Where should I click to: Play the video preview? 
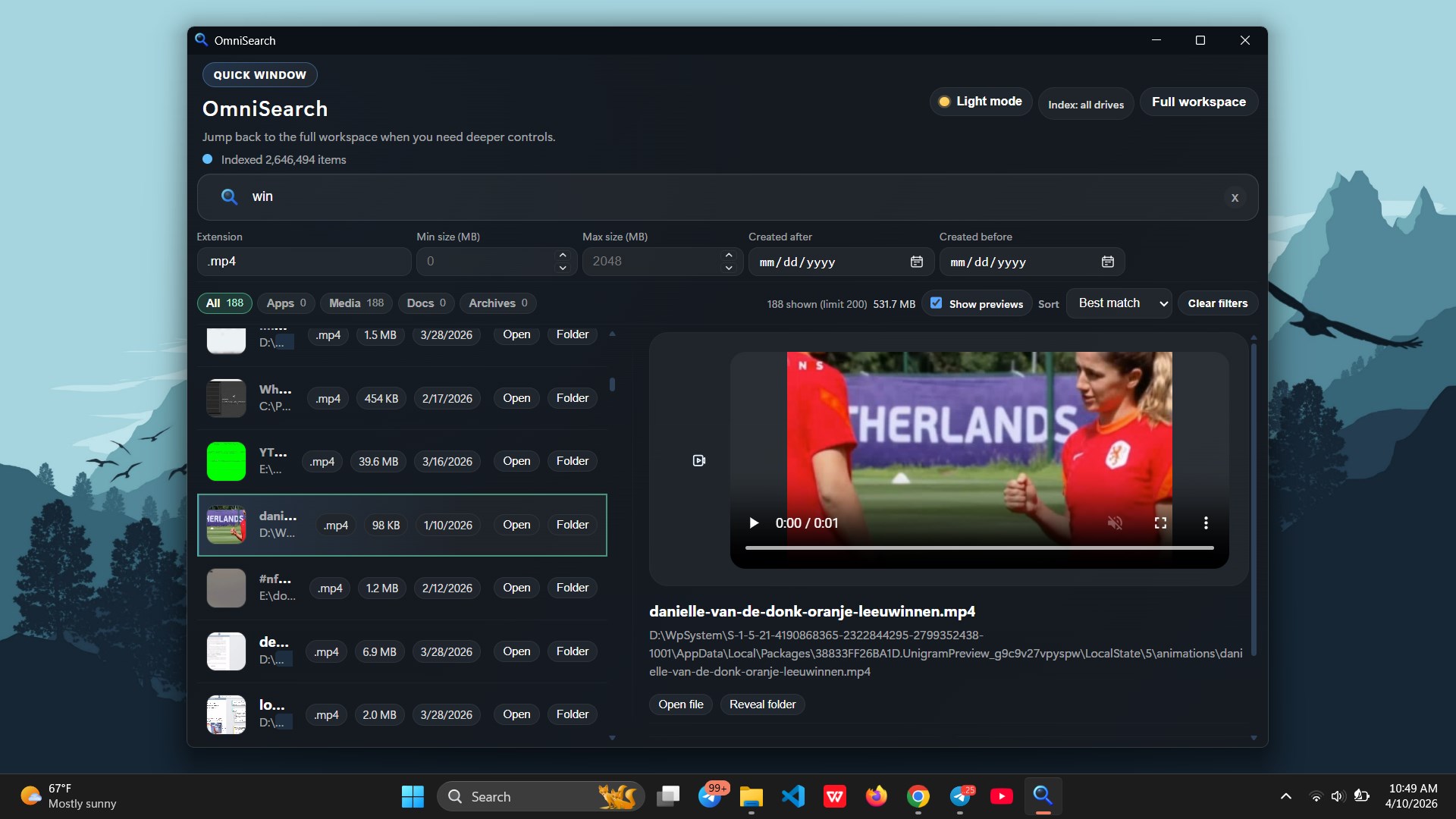[x=754, y=523]
